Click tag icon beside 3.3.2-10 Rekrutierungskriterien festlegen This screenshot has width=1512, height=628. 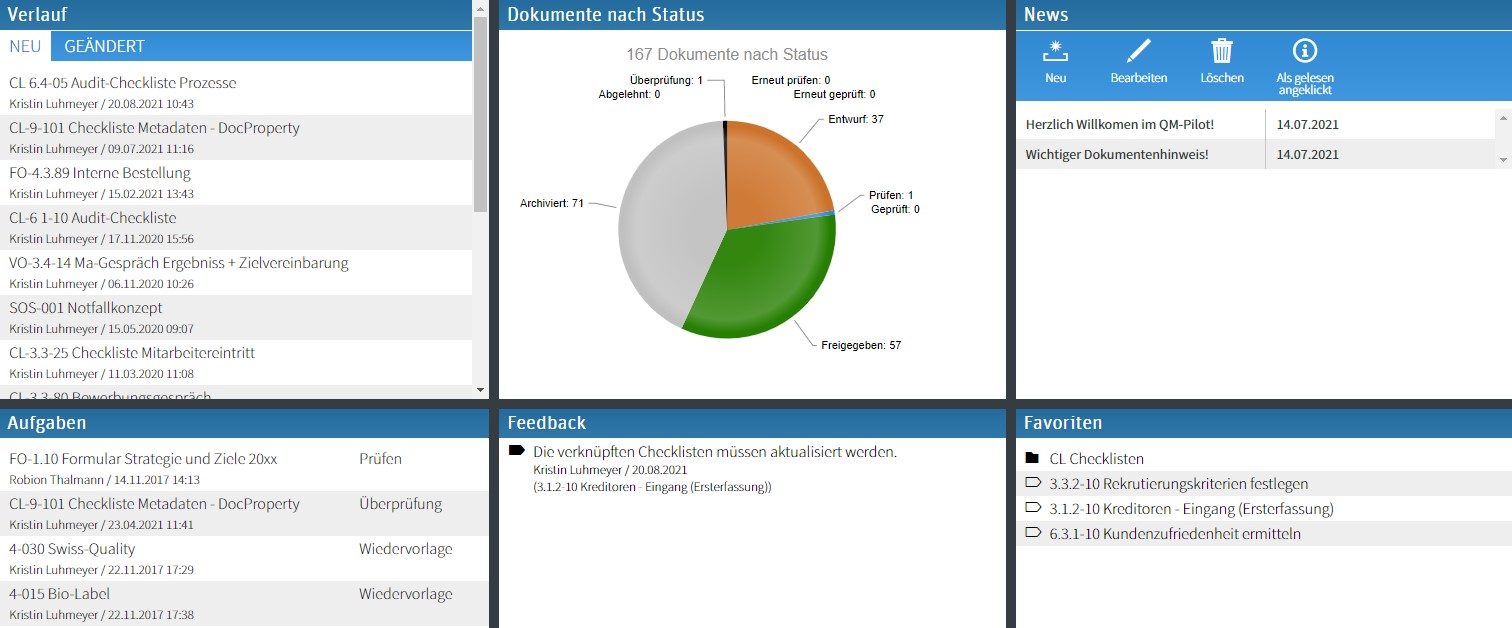tap(1033, 483)
